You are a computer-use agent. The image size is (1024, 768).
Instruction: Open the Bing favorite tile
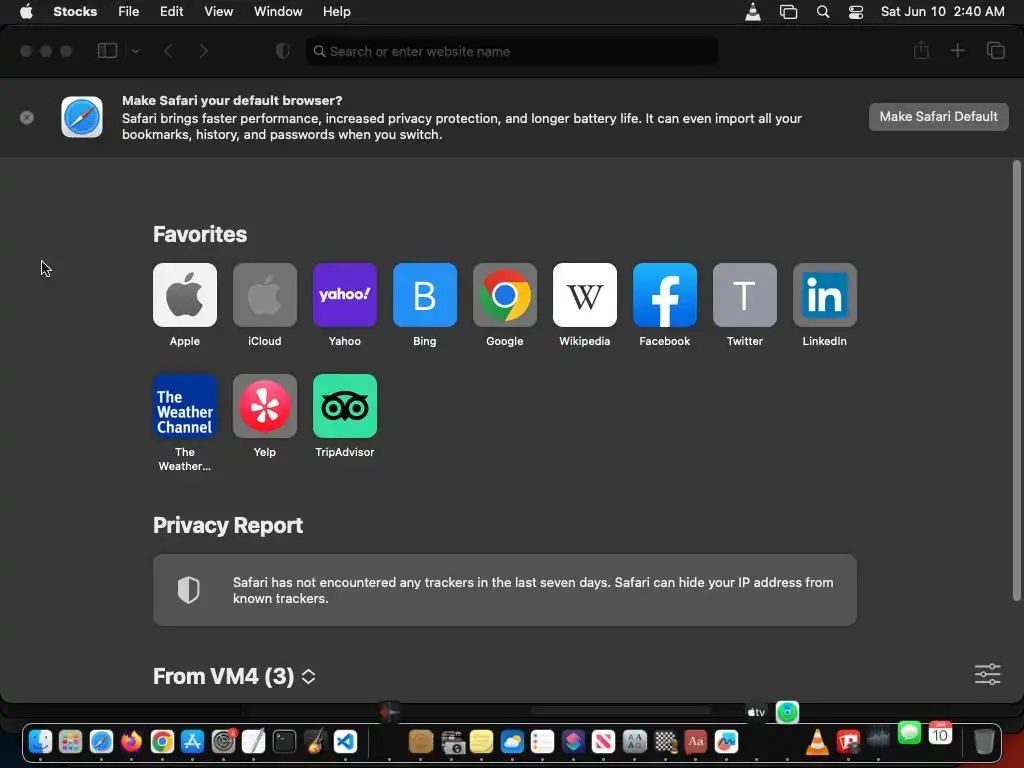pyautogui.click(x=424, y=295)
